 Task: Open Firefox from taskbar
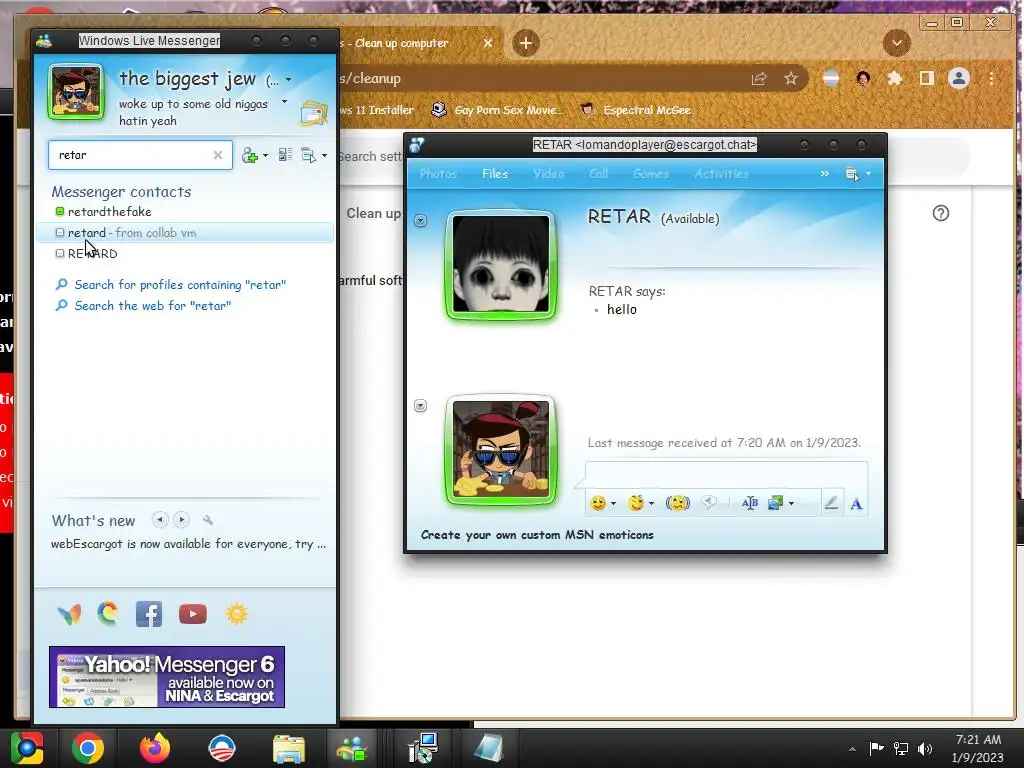pos(155,748)
